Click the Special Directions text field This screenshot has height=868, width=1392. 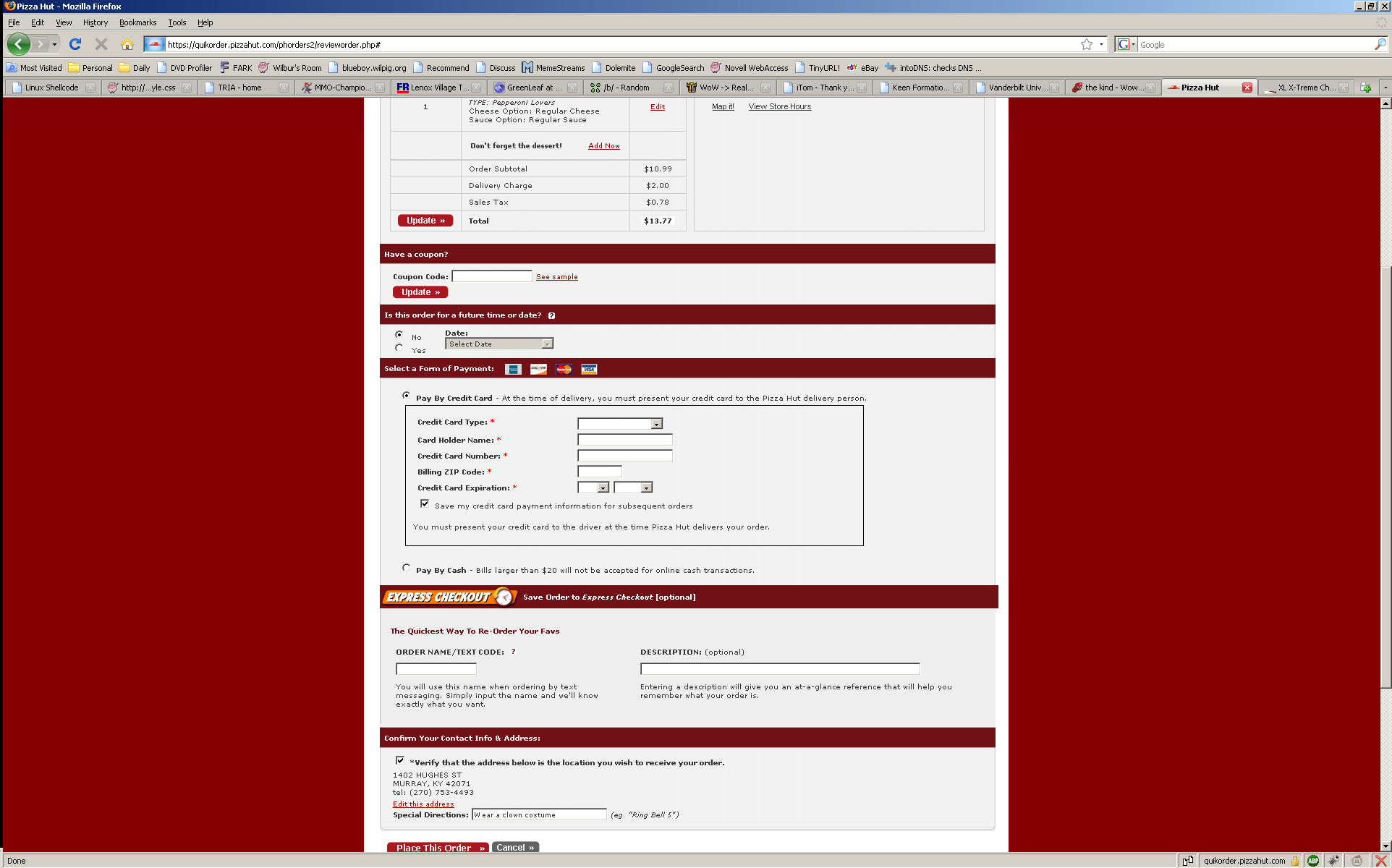pyautogui.click(x=539, y=814)
